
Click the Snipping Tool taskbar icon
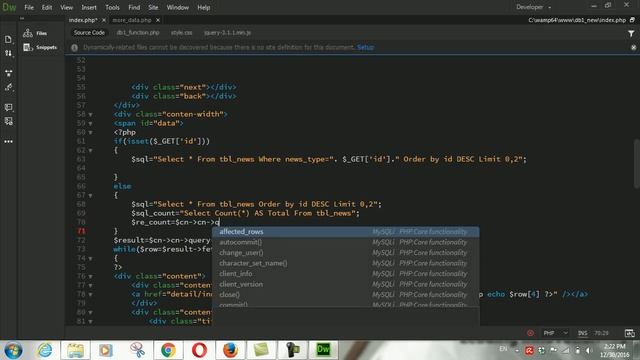pyautogui.click(x=138, y=350)
